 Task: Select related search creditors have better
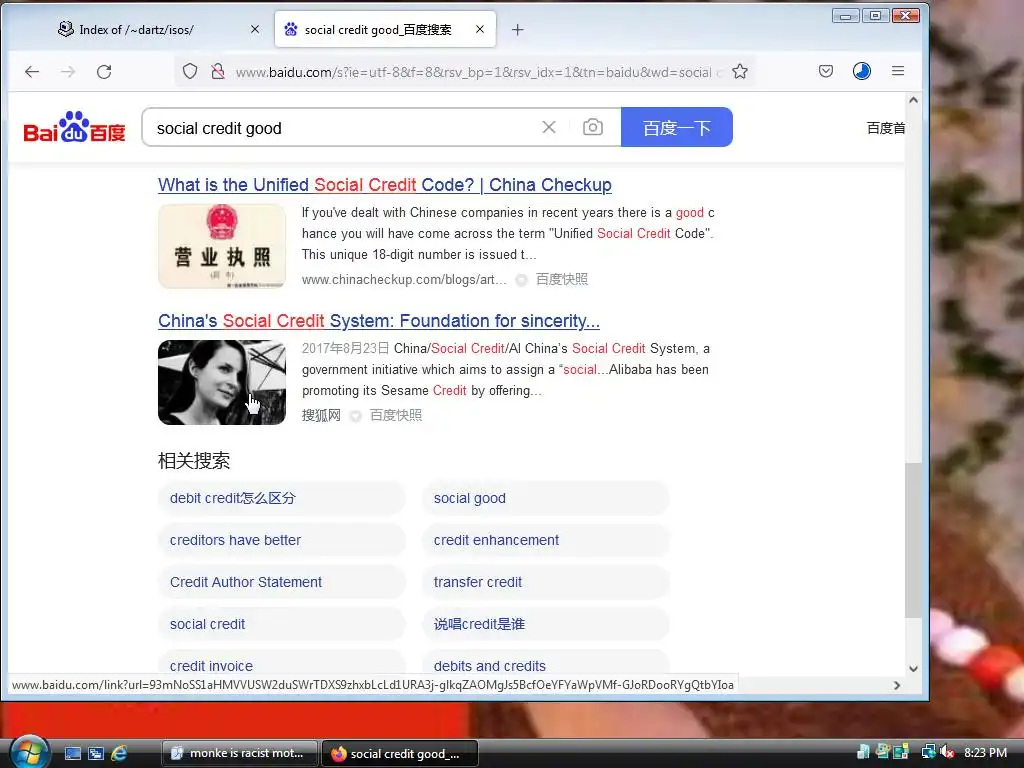[281, 540]
